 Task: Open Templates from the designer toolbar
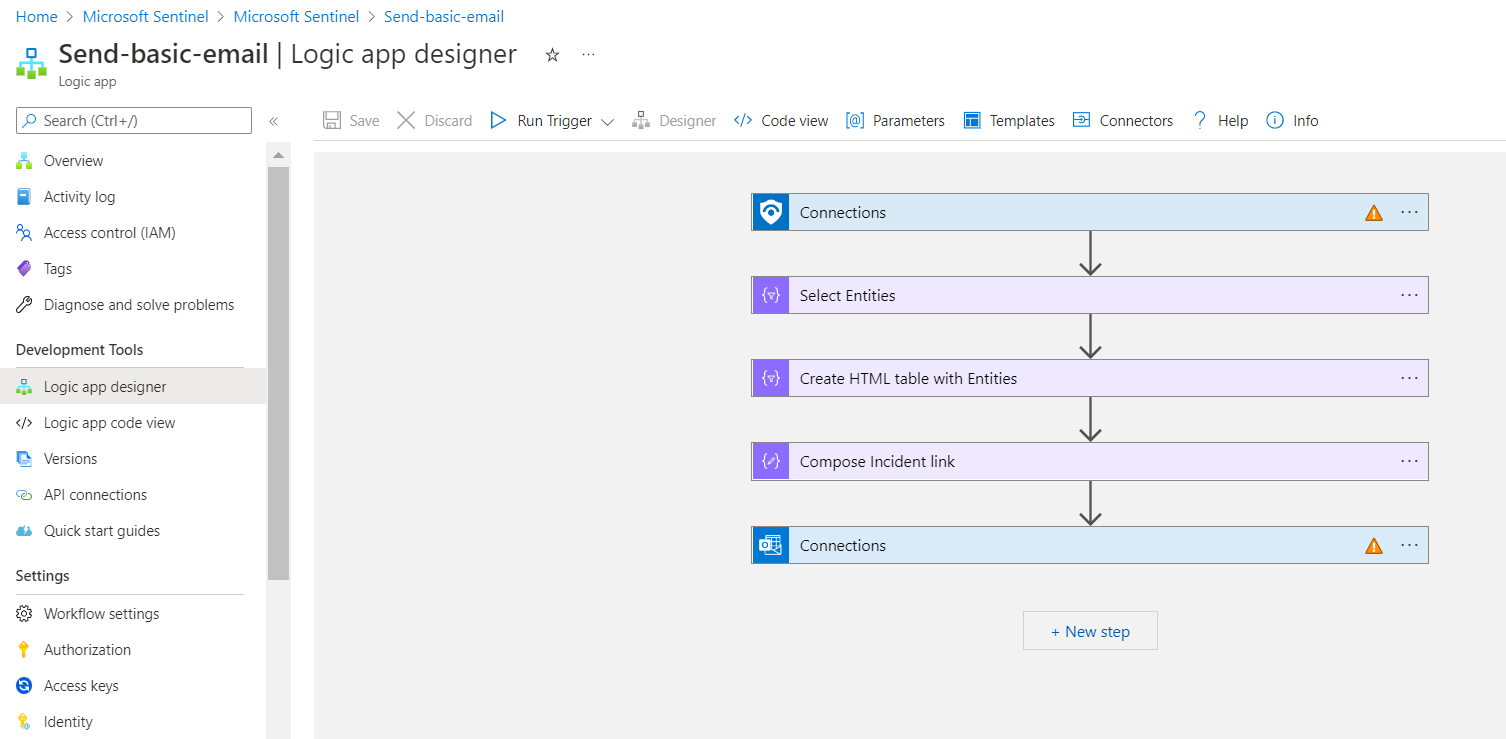1009,120
